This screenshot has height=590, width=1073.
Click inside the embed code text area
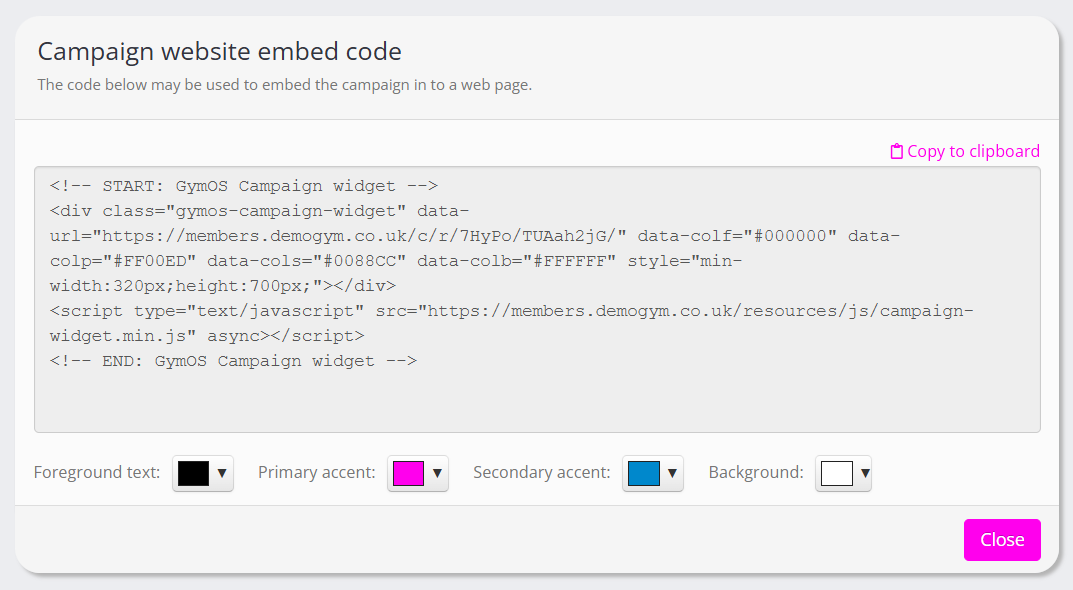pyautogui.click(x=537, y=400)
